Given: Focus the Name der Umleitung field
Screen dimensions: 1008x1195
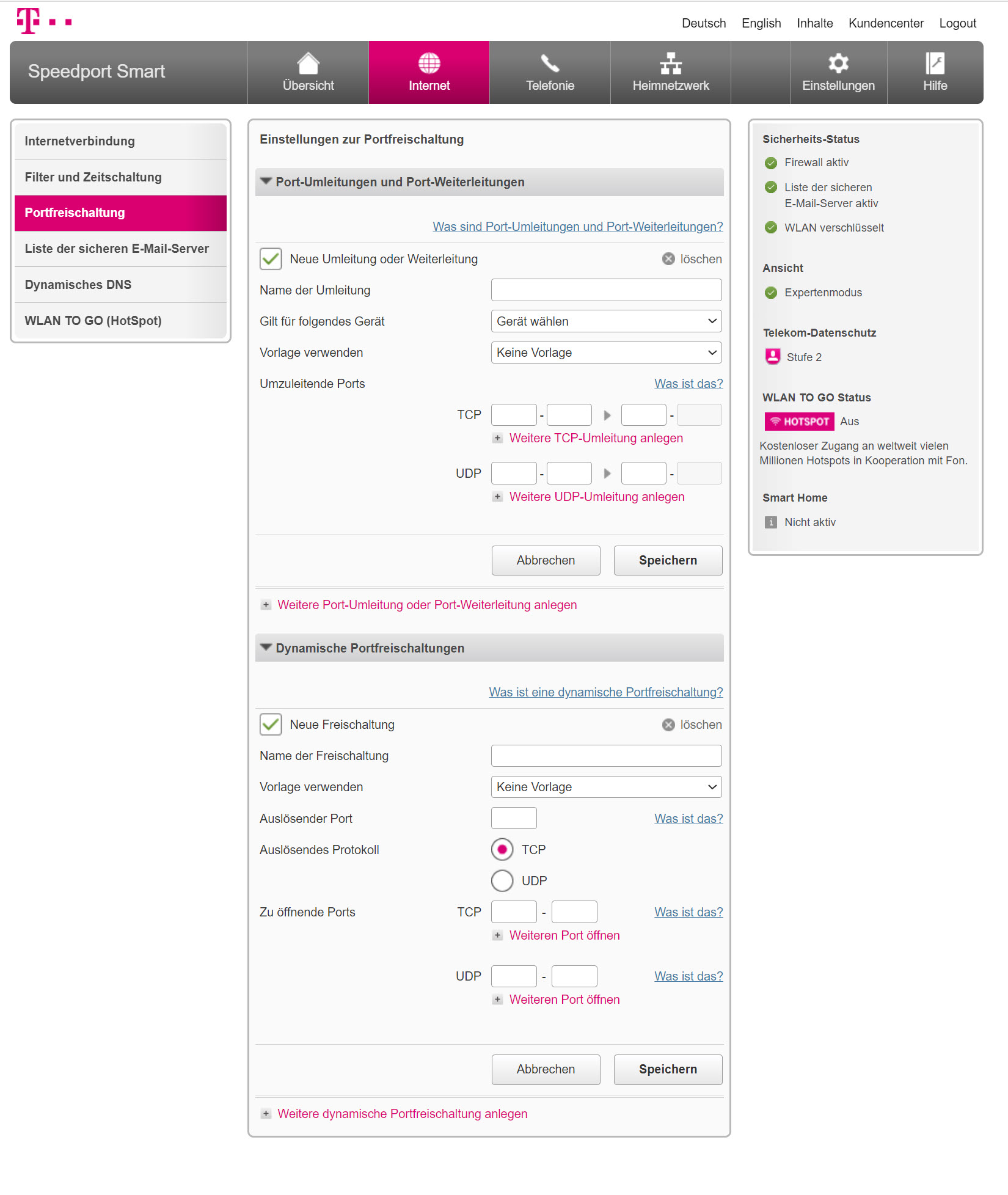Looking at the screenshot, I should point(606,290).
